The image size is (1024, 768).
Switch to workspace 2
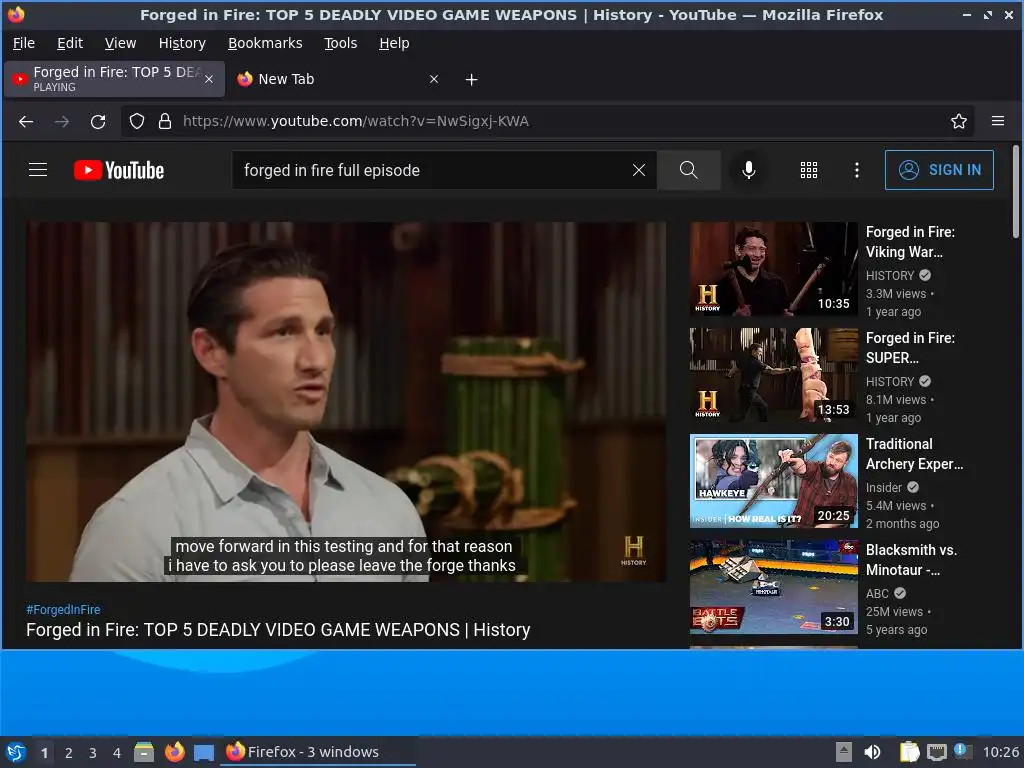click(x=69, y=753)
